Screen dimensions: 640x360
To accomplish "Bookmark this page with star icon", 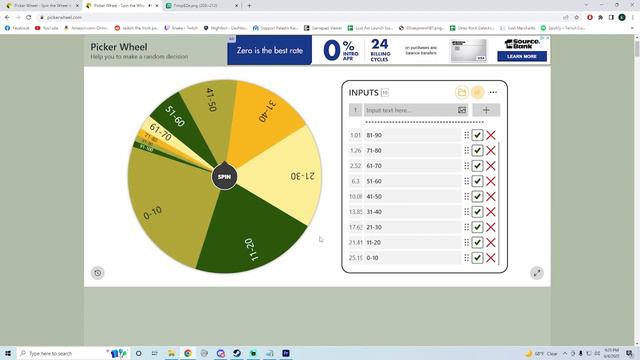I will pos(576,18).
